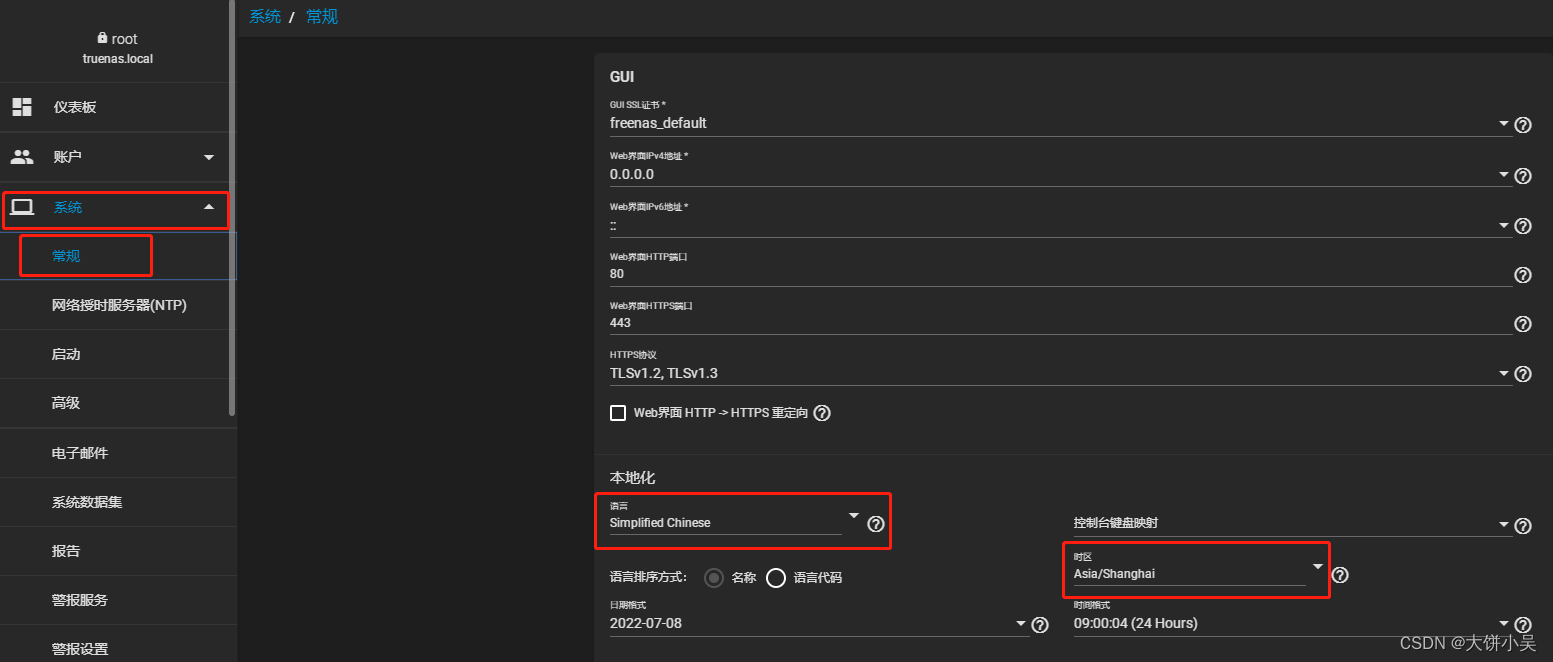The image size is (1553, 662).
Task: Click 系统 breadcrumb link
Action: 265,16
